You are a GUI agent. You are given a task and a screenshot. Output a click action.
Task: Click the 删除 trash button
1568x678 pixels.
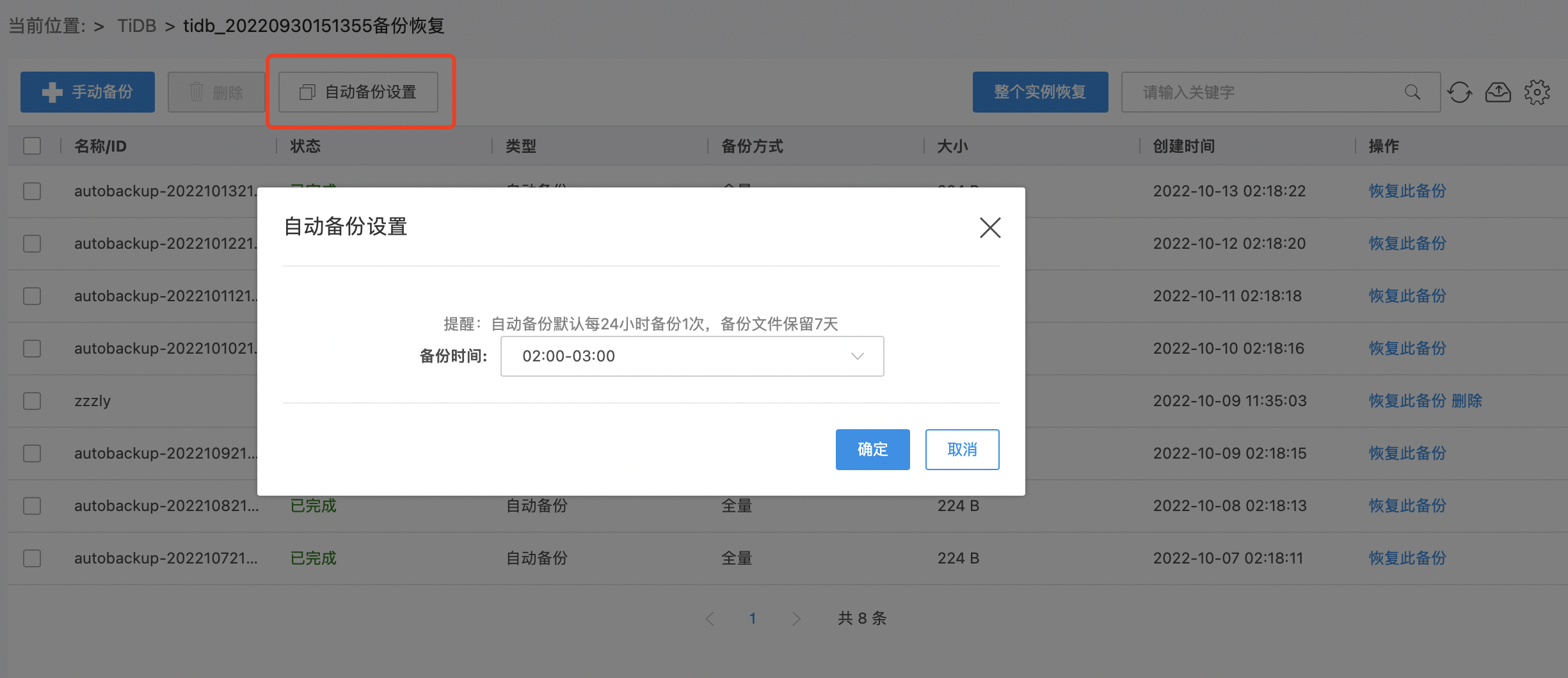coord(216,92)
